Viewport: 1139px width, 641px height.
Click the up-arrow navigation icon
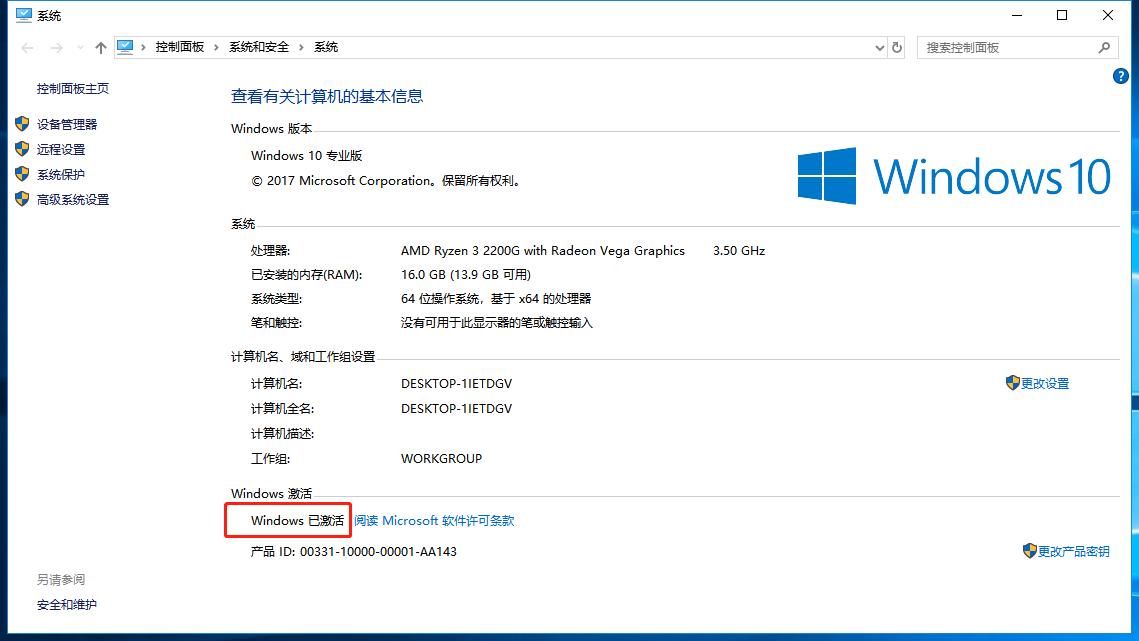[100, 46]
